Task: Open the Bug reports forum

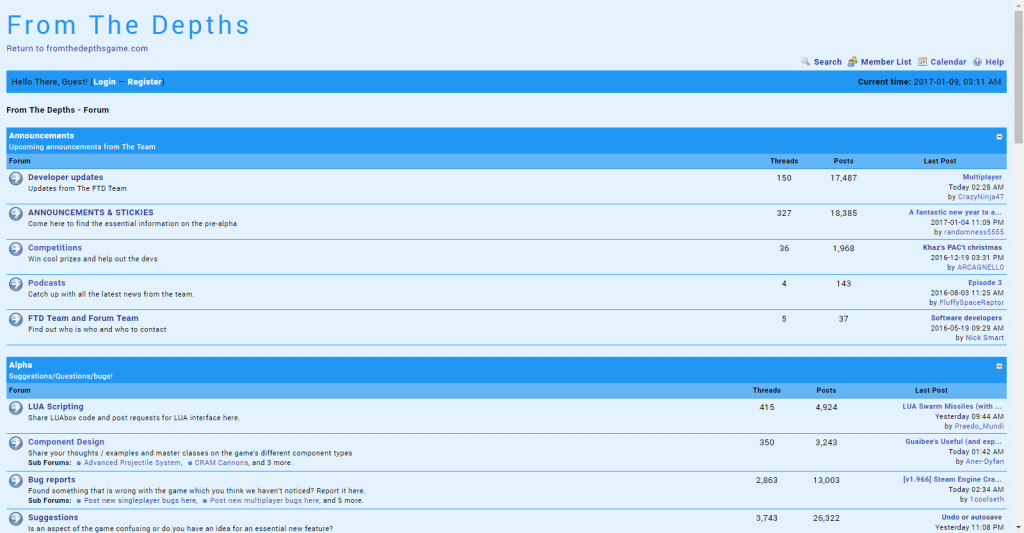Action: 52,479
